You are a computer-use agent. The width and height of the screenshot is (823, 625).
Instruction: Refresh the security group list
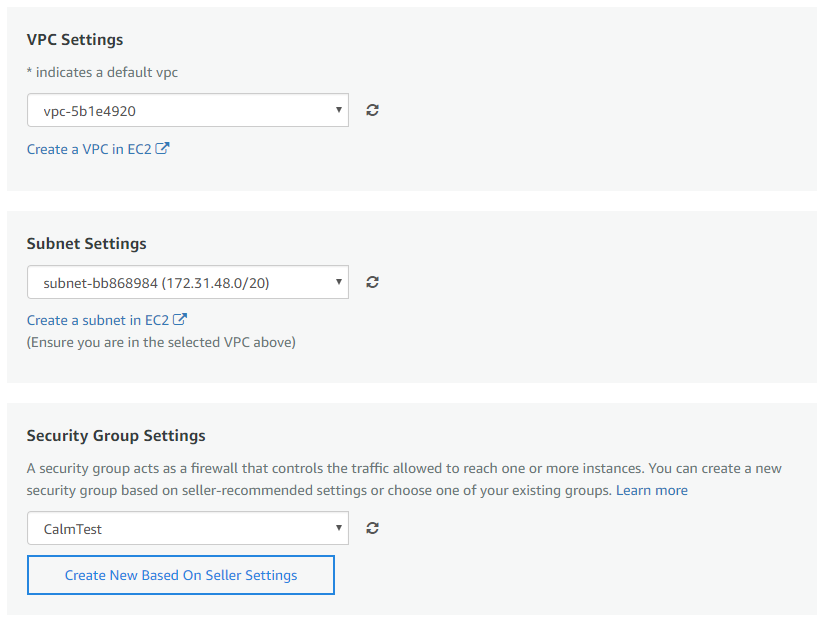372,528
